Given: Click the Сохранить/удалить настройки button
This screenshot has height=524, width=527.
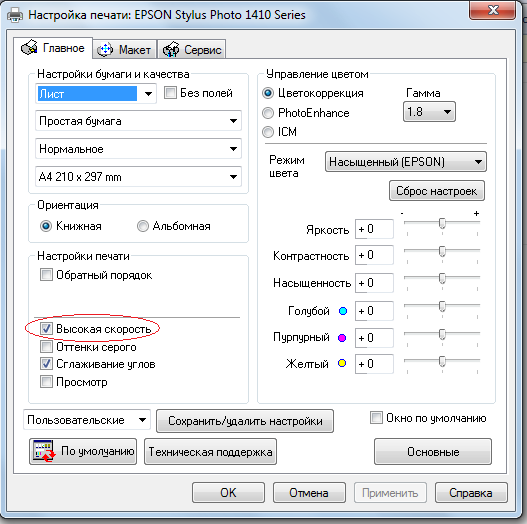Looking at the screenshot, I should click(245, 421).
